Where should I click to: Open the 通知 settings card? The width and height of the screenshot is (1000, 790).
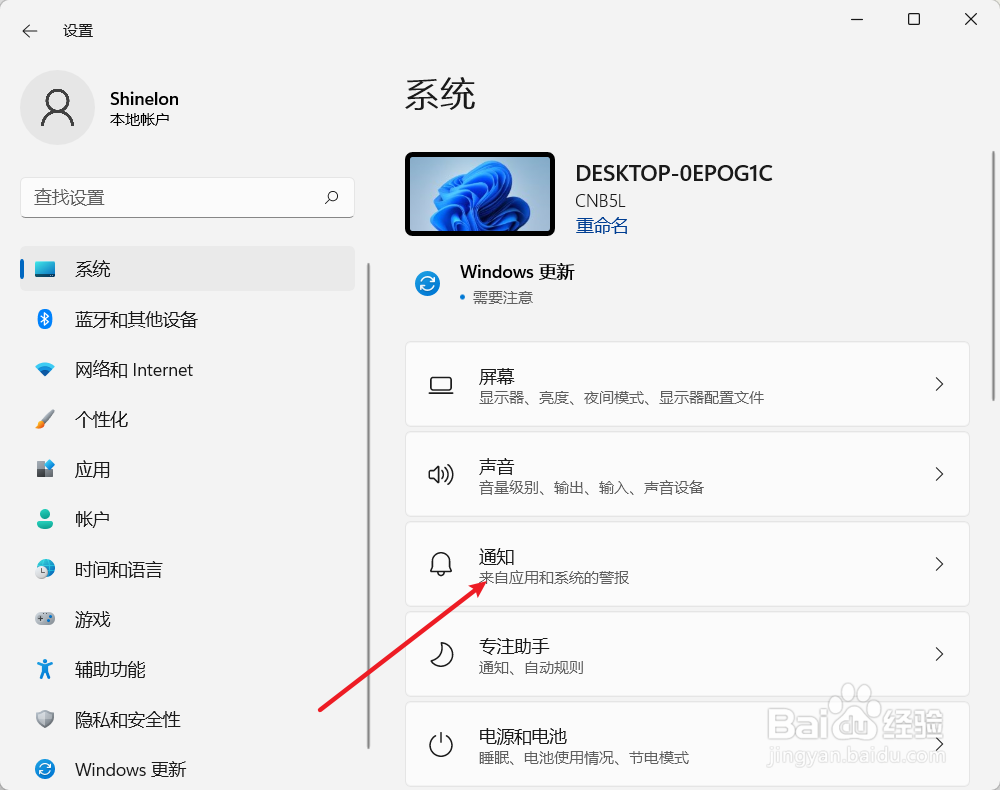pos(687,564)
